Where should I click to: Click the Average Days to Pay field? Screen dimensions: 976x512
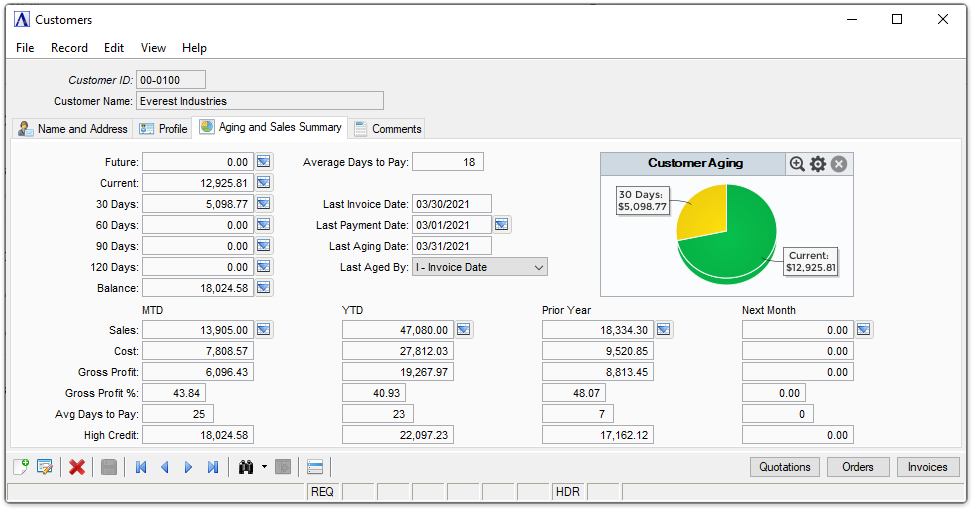pos(447,162)
